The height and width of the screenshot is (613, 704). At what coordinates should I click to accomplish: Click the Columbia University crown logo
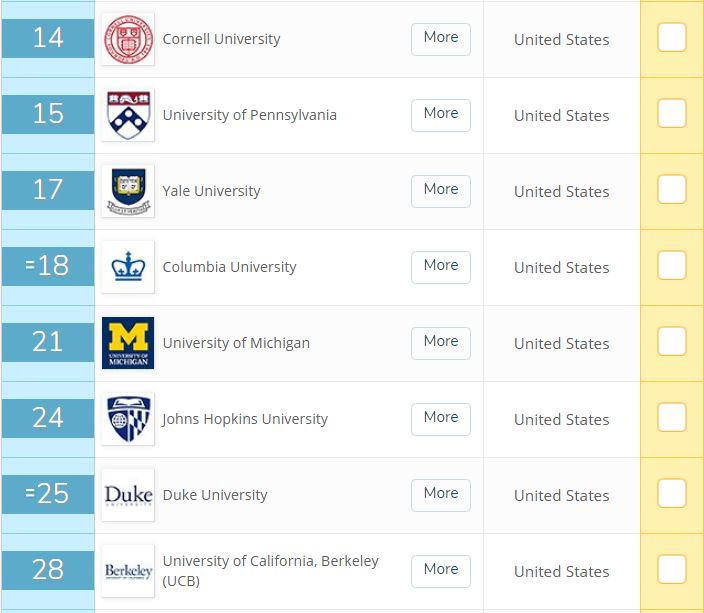(128, 267)
